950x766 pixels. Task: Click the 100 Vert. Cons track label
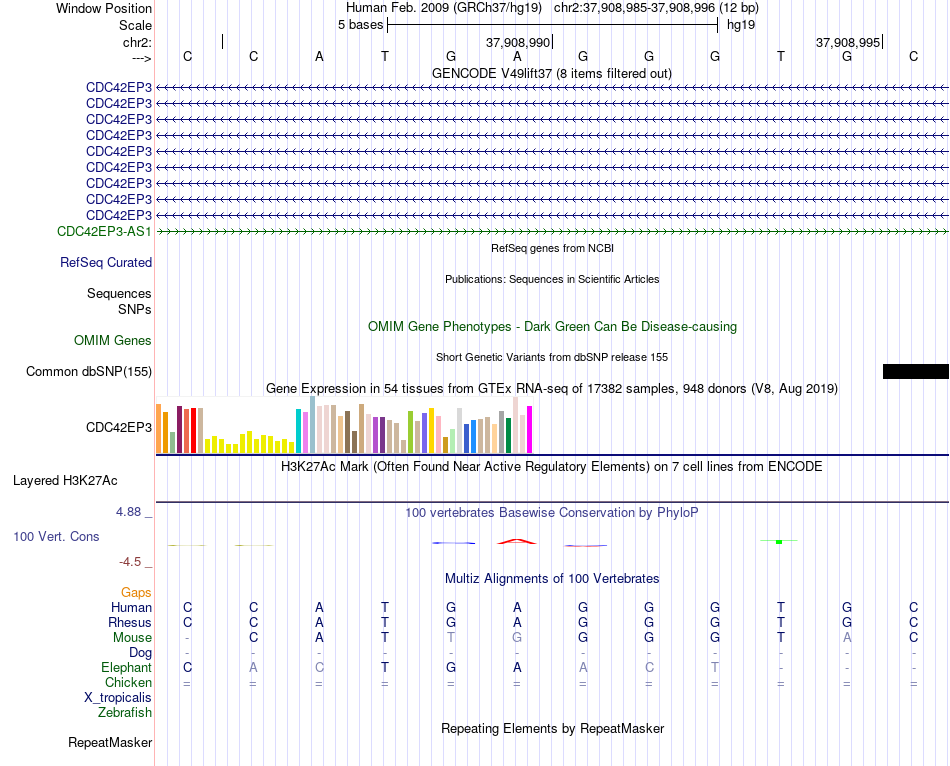click(56, 536)
